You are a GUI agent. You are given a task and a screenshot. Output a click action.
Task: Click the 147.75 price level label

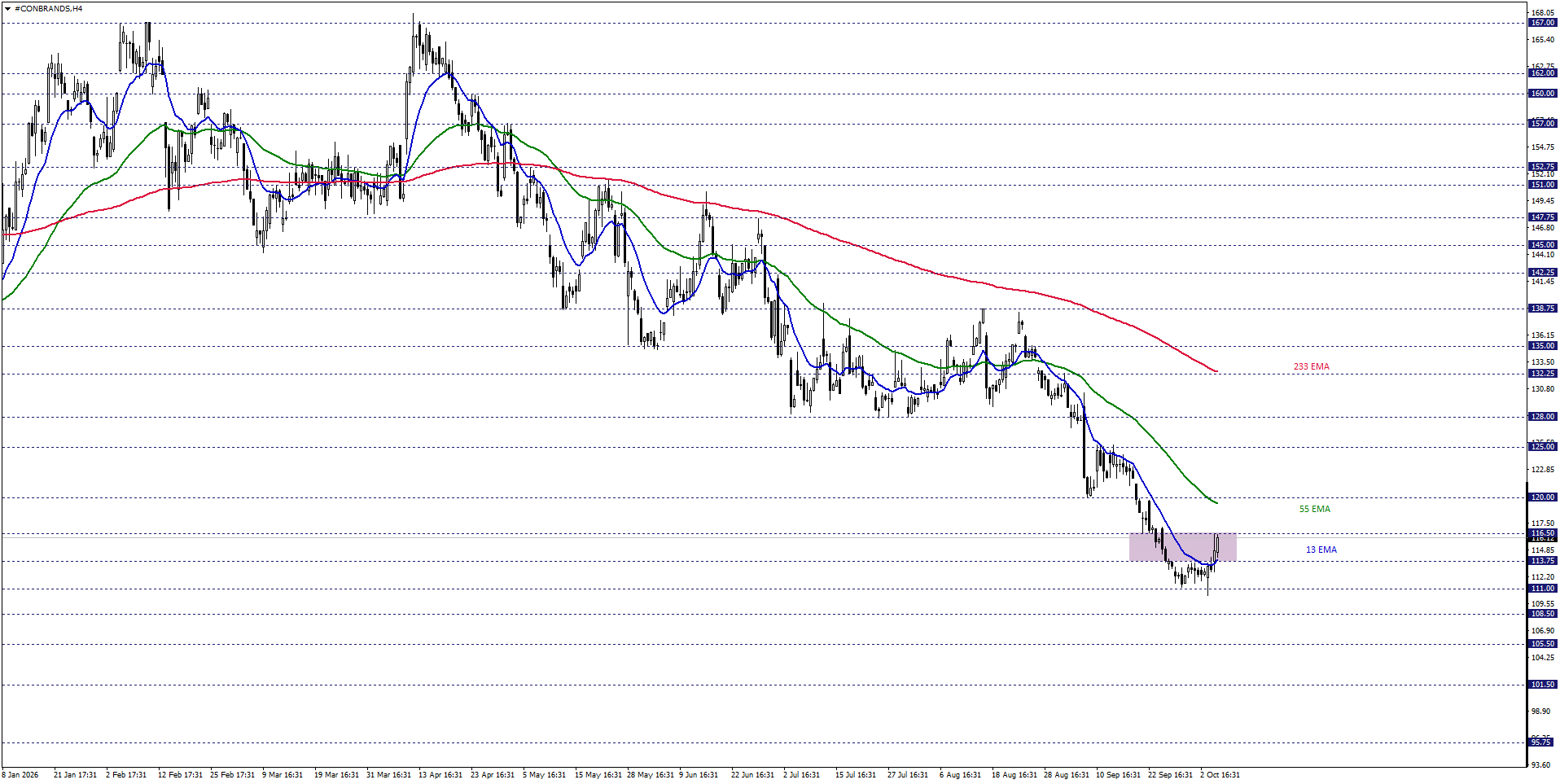click(1542, 217)
